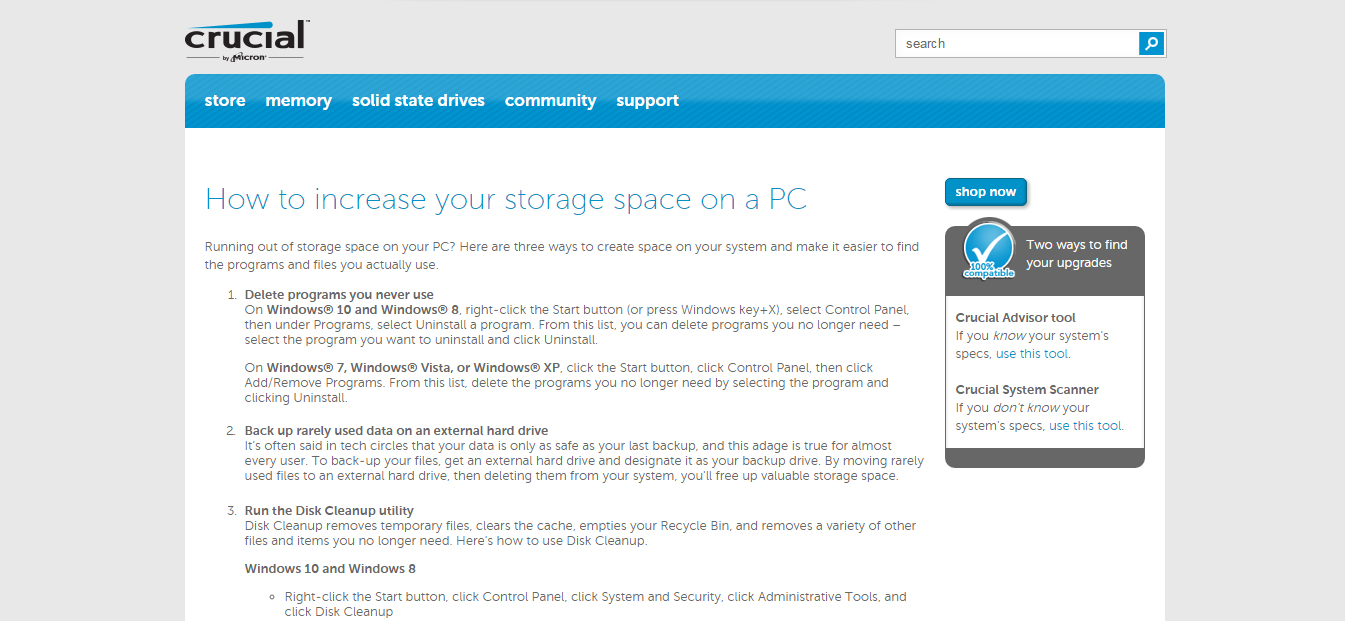Select solid state drives in navigation bar
The height and width of the screenshot is (621, 1345).
[x=418, y=101]
